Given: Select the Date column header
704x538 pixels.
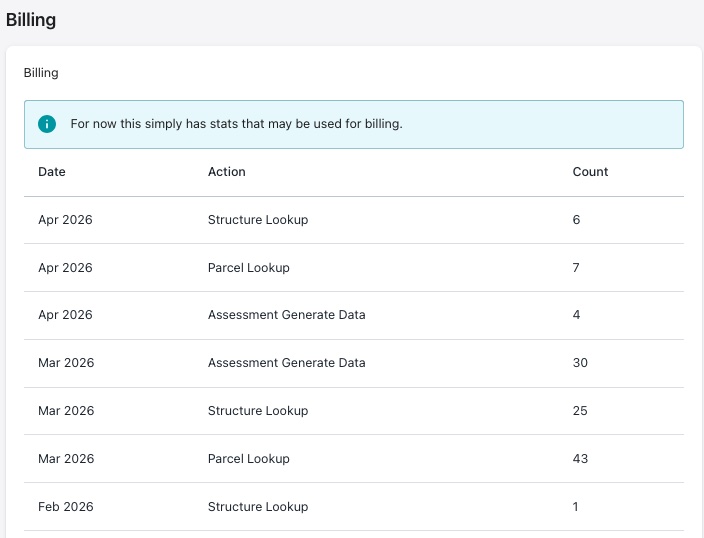Looking at the screenshot, I should tap(52, 172).
